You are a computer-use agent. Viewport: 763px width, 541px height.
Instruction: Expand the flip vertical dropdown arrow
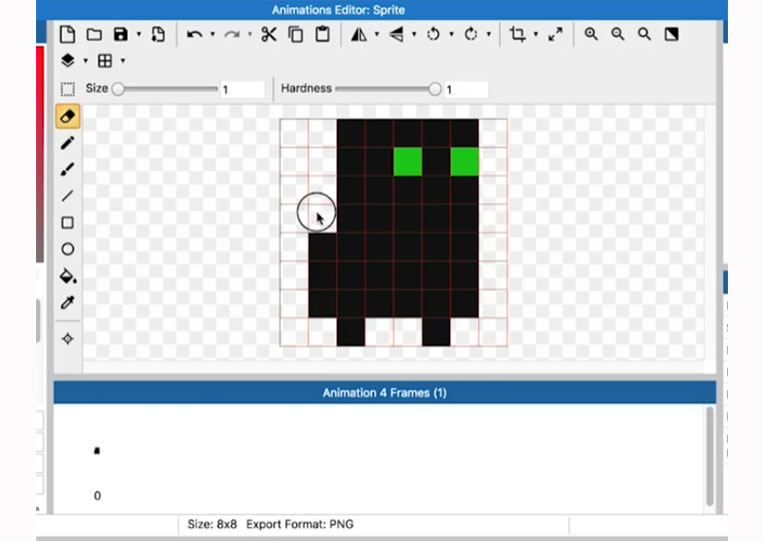coord(414,35)
